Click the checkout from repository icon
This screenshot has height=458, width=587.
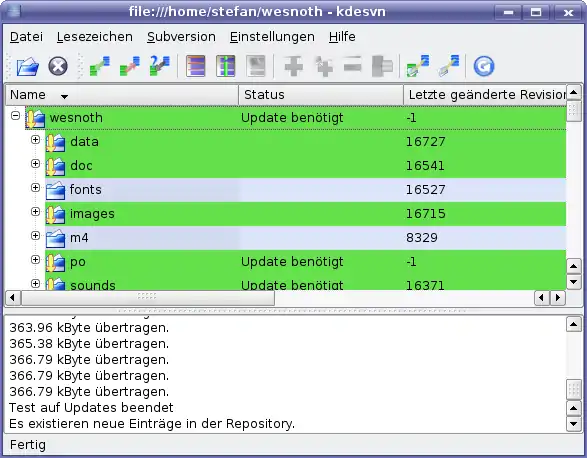[x=418, y=66]
